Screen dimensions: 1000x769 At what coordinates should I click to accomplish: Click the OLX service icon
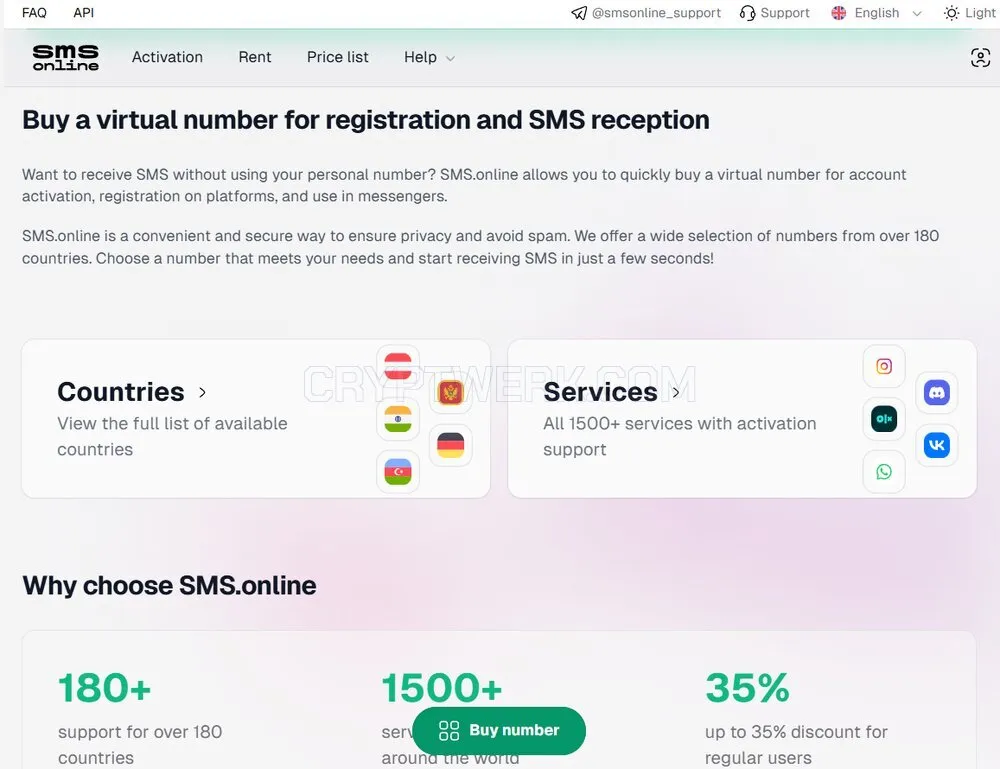tap(884, 419)
